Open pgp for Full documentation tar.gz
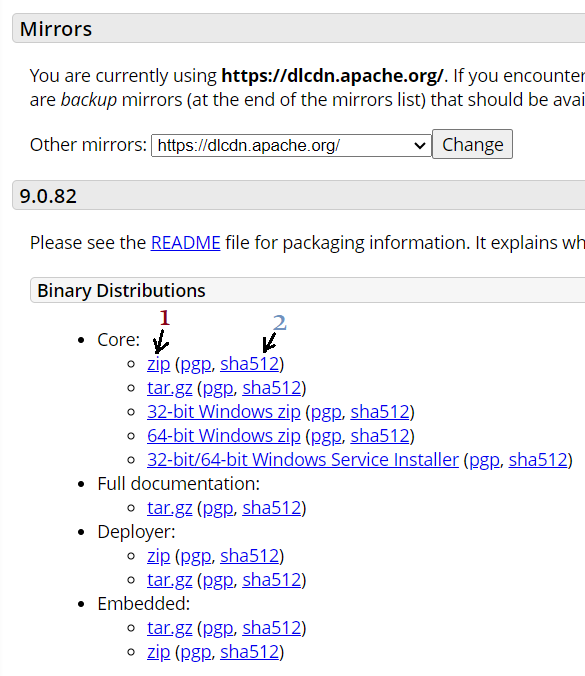 click(218, 508)
